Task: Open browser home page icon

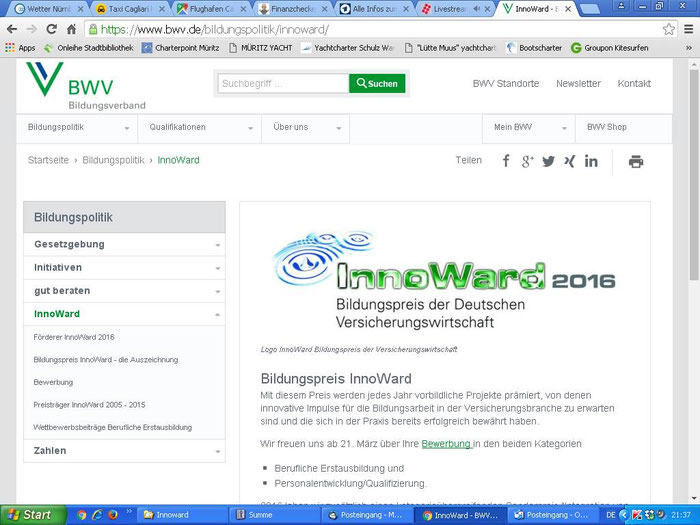Action: (71, 29)
